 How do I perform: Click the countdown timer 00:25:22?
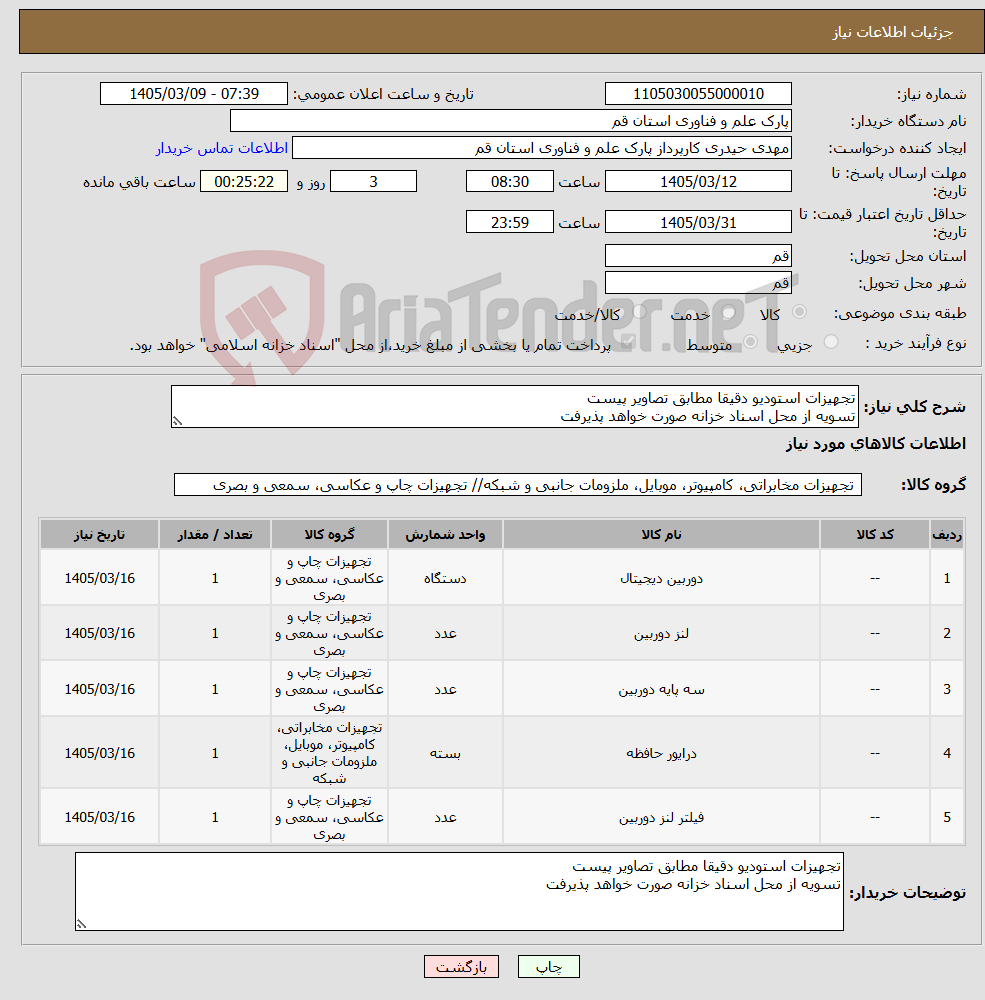244,182
